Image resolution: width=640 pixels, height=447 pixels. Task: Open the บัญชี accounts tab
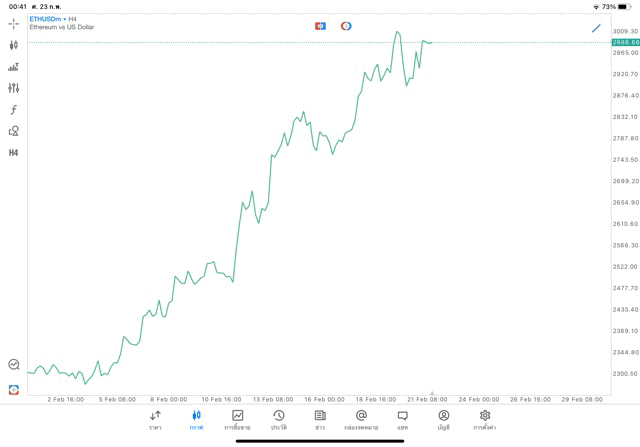click(x=443, y=420)
